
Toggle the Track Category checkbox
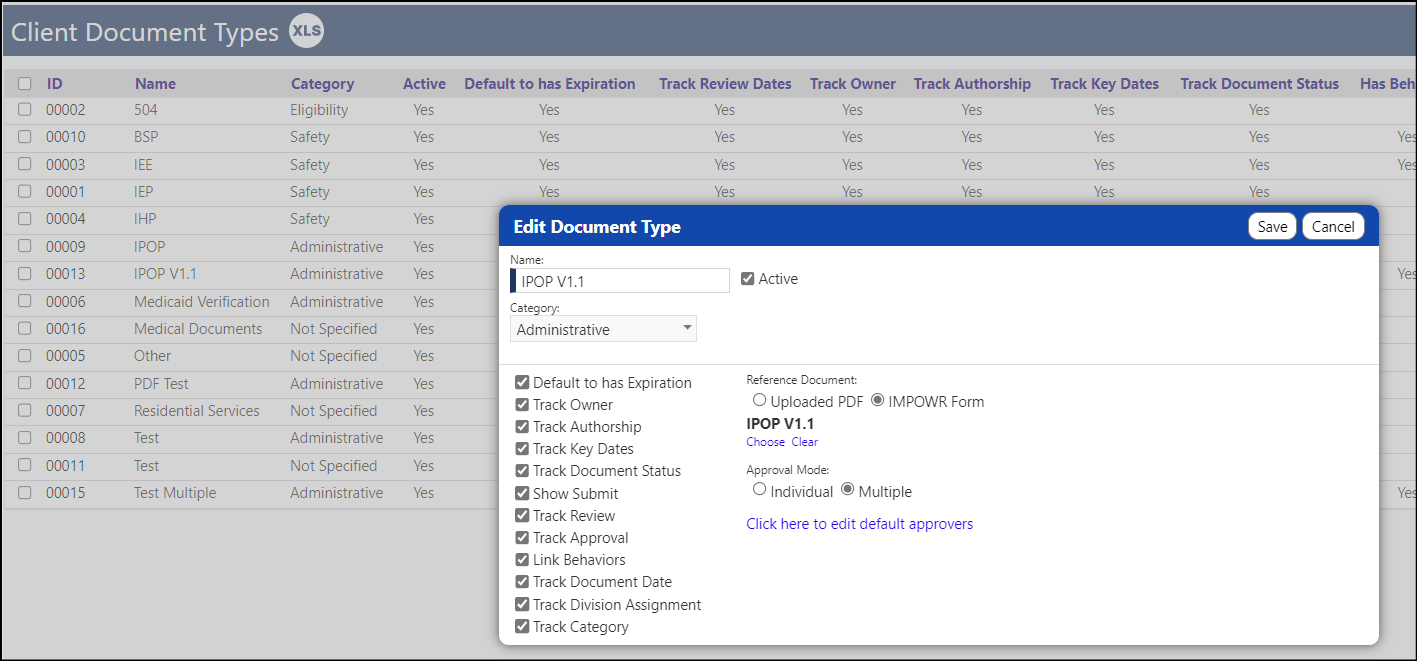click(522, 627)
